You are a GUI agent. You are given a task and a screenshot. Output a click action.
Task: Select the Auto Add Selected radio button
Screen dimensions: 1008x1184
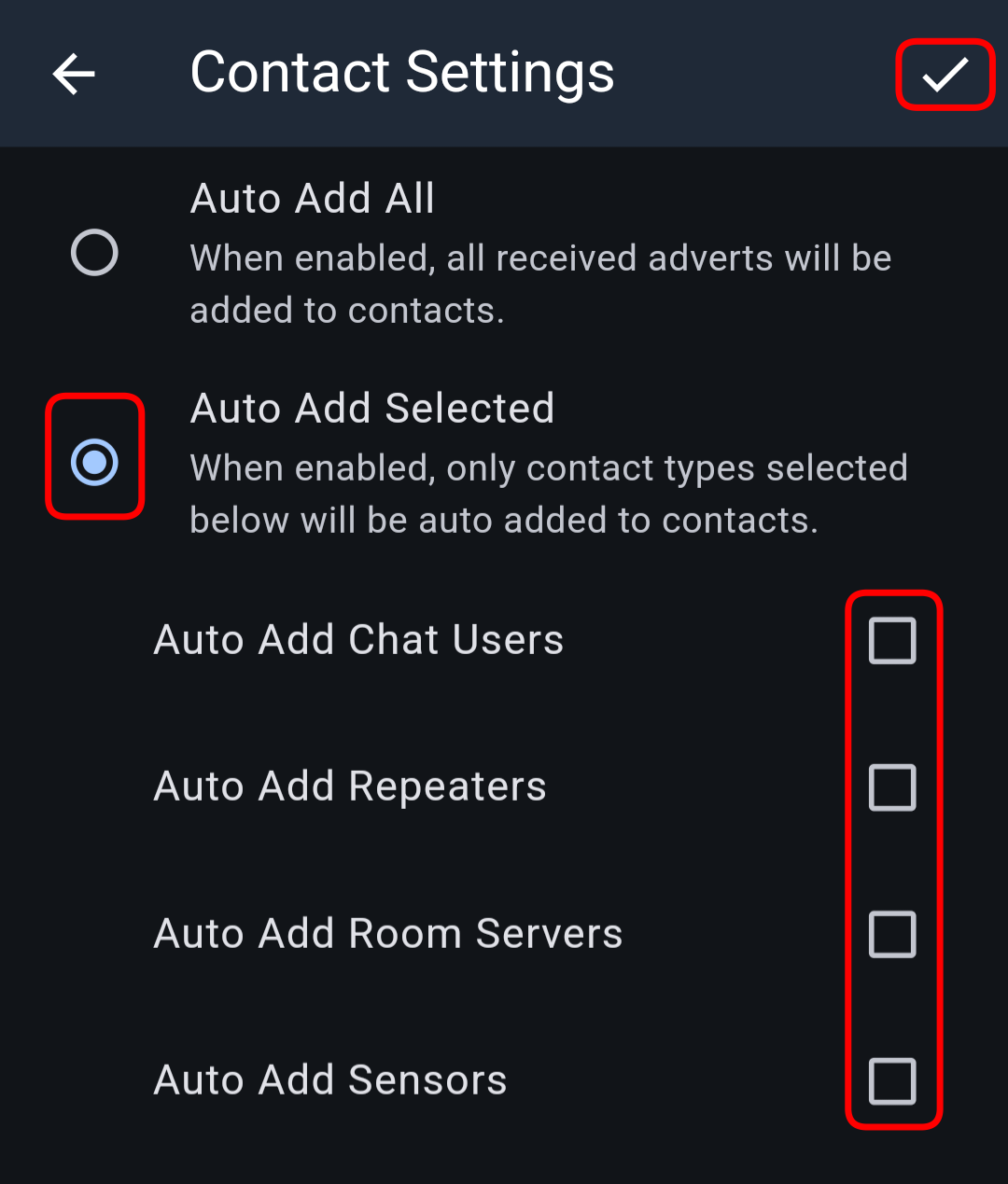[94, 462]
